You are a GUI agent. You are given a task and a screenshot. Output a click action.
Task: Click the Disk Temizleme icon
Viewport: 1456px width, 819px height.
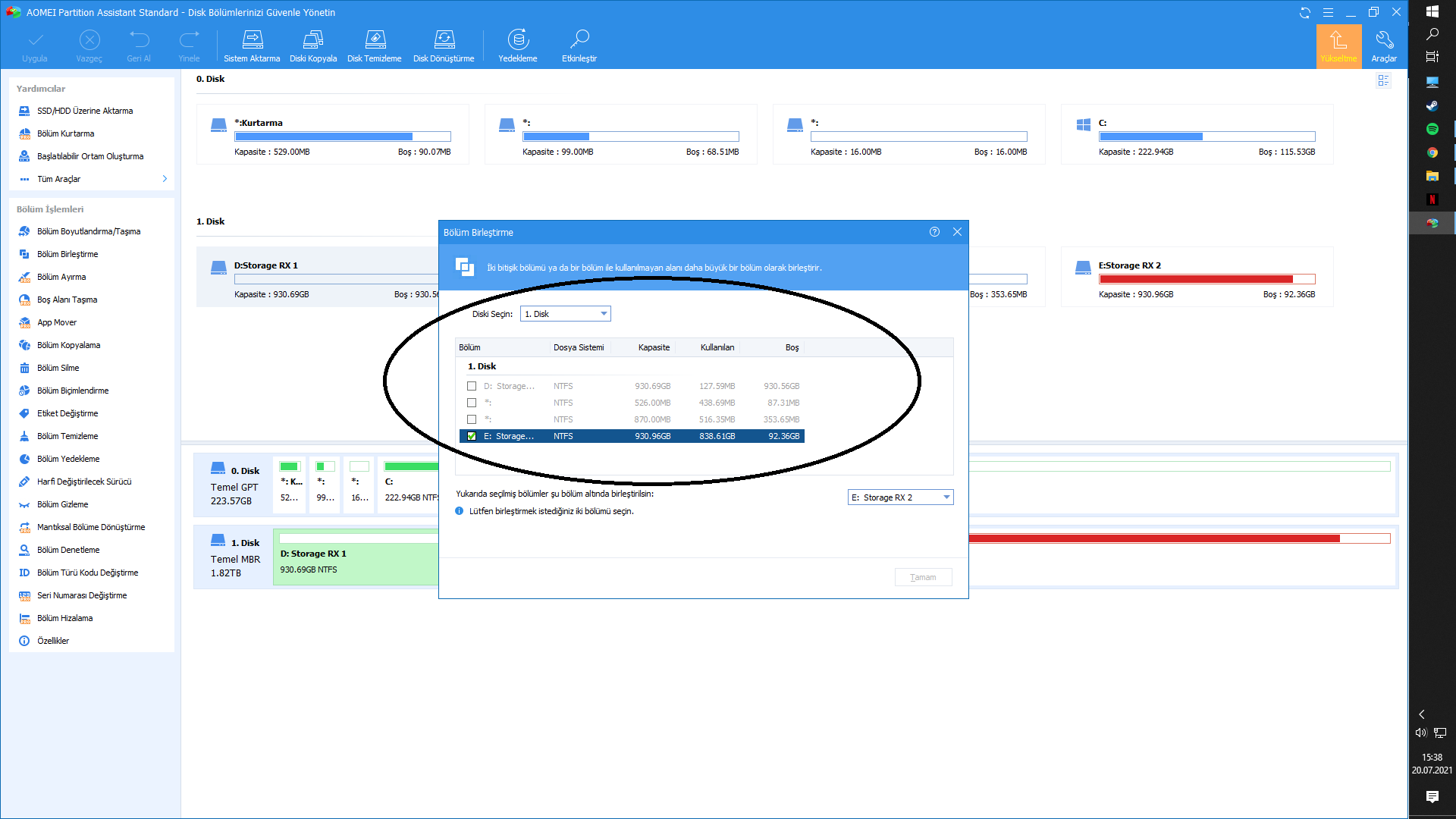tap(375, 39)
